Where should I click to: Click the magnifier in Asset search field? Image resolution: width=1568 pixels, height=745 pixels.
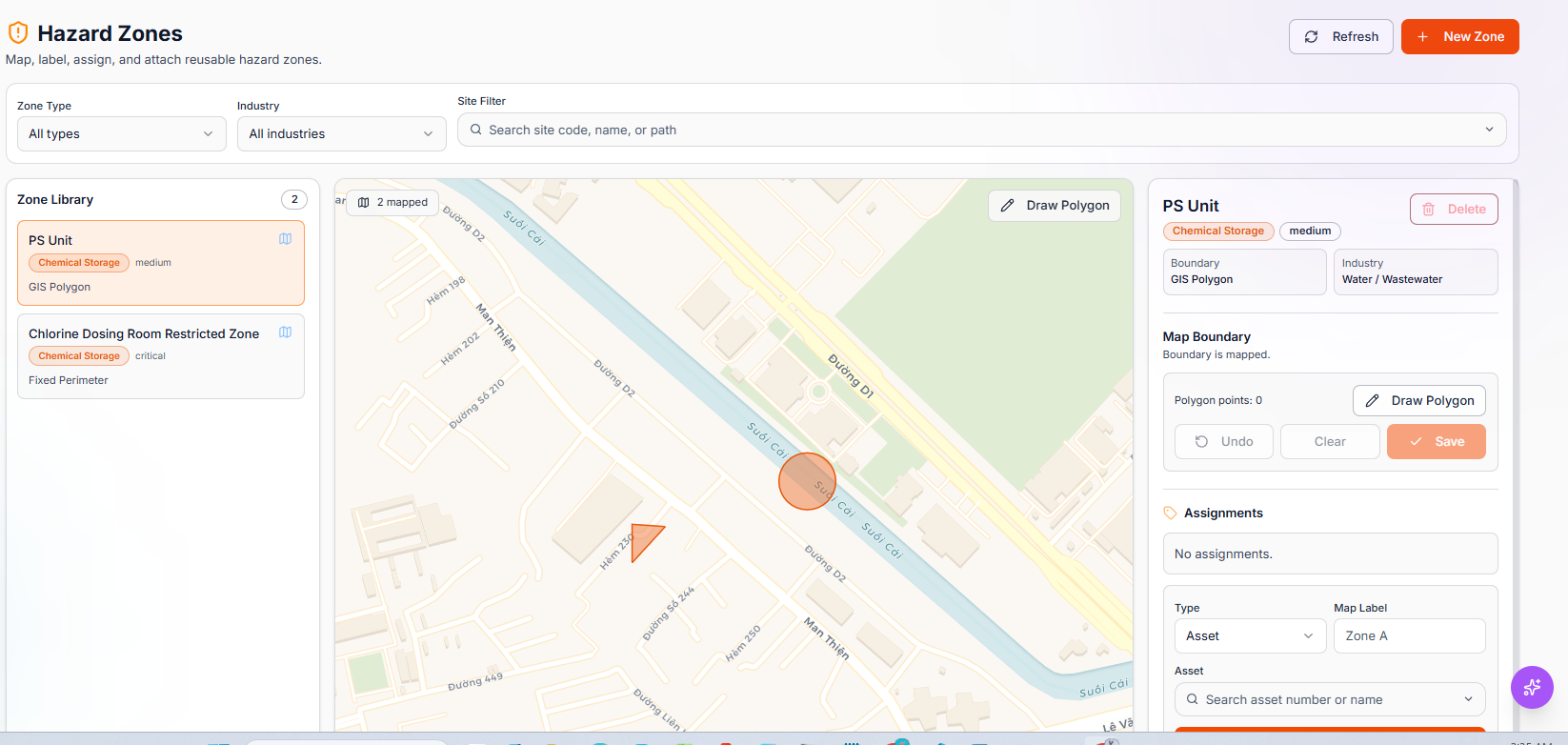[x=1192, y=699]
